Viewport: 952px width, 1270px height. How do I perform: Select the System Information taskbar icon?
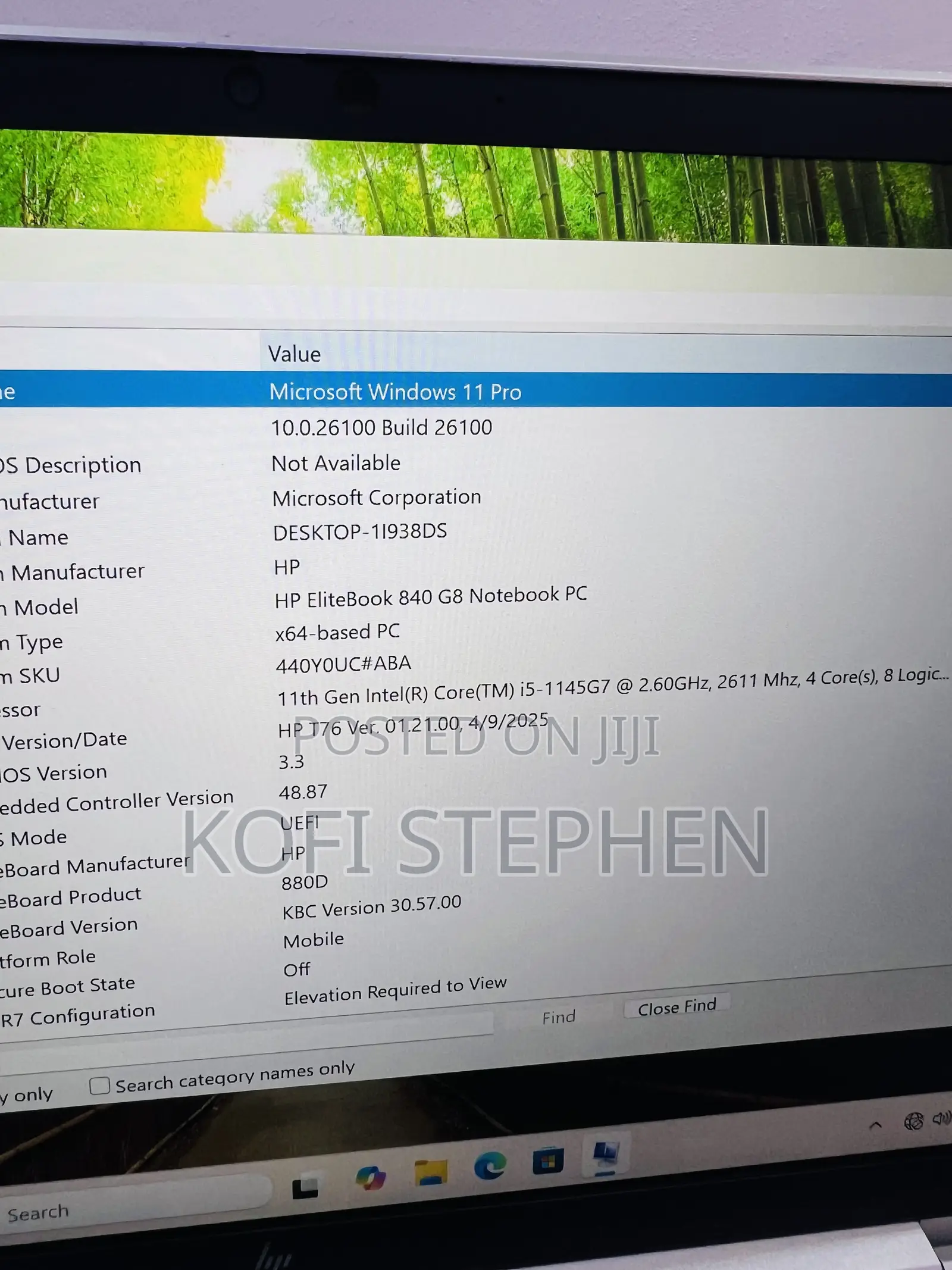pos(606,1155)
